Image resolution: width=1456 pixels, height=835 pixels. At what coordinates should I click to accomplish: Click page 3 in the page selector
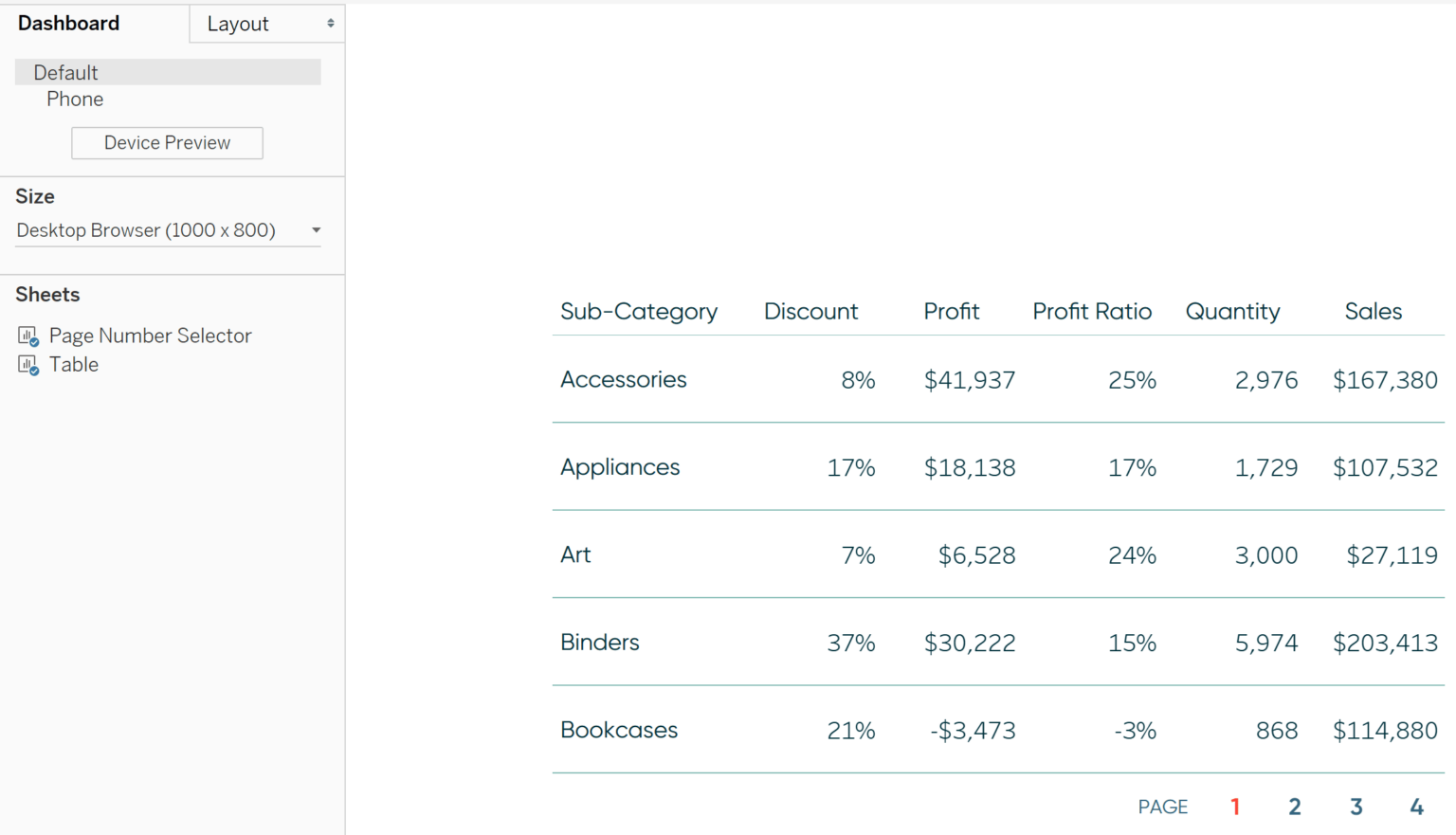[x=1356, y=806]
